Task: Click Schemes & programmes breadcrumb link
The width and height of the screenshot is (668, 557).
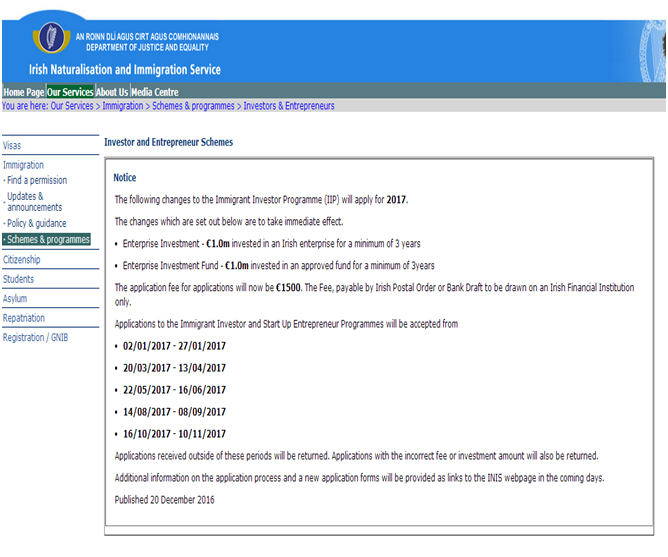Action: [194, 106]
